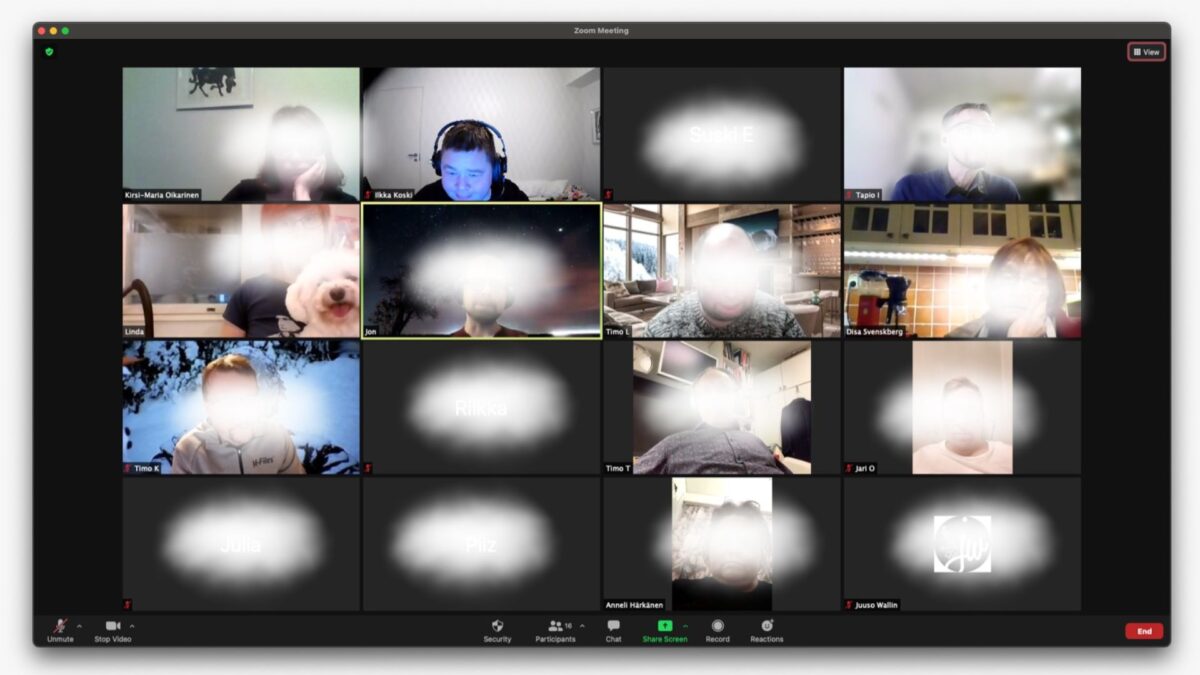The image size is (1200, 675).
Task: Stop the video camera
Action: (x=112, y=627)
